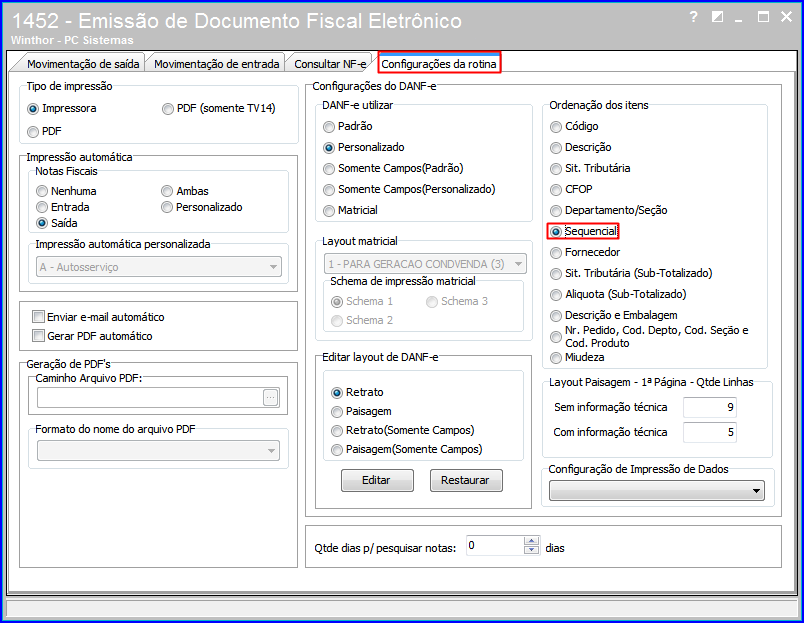This screenshot has width=804, height=623.
Task: Click the help question mark icon
Action: pos(693,17)
